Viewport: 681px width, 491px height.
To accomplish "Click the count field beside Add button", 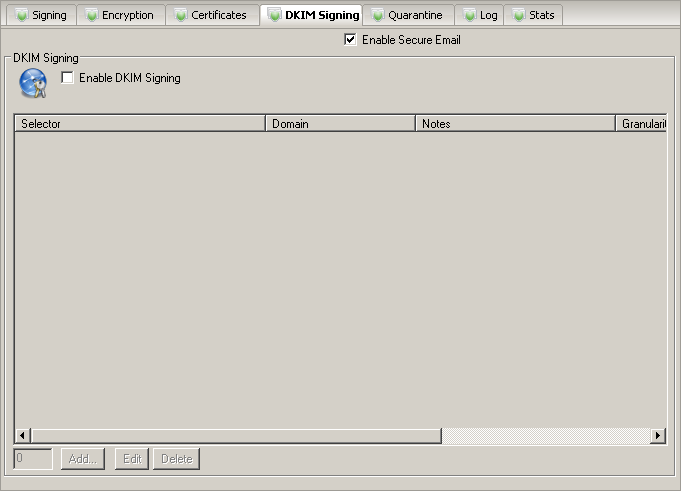I will click(33, 459).
